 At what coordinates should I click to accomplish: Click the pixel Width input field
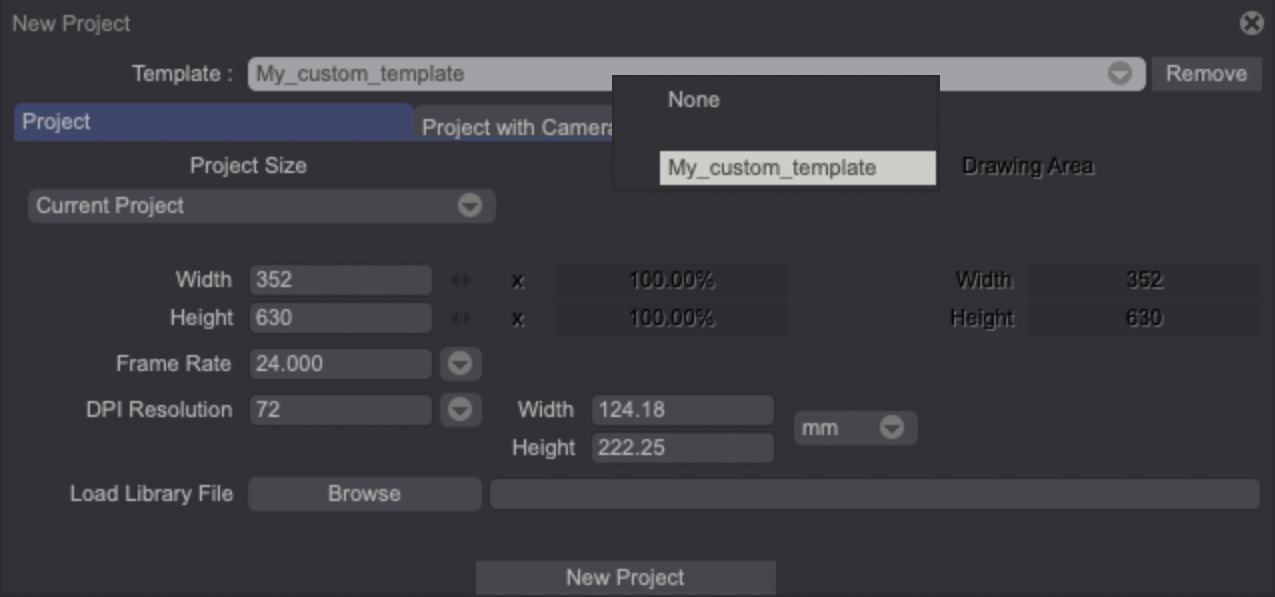click(340, 280)
